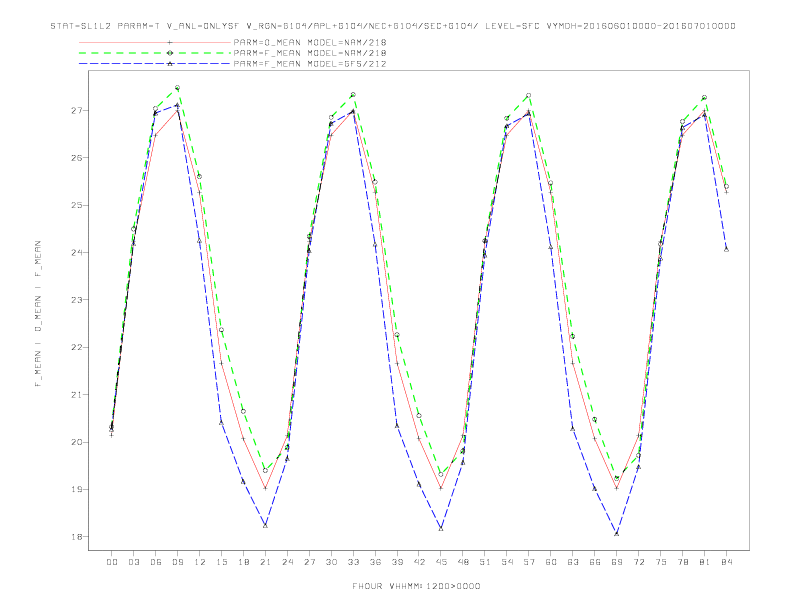The image size is (792, 612).
Task: Click the circle marker on green legend line
Action: click(x=170, y=53)
